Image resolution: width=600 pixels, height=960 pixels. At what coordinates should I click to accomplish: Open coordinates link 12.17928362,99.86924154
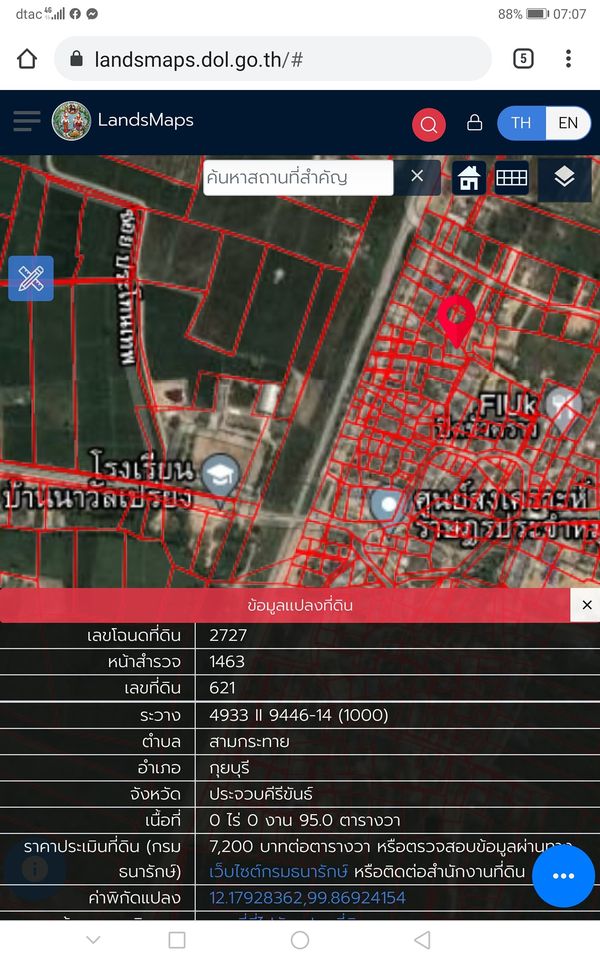point(307,898)
